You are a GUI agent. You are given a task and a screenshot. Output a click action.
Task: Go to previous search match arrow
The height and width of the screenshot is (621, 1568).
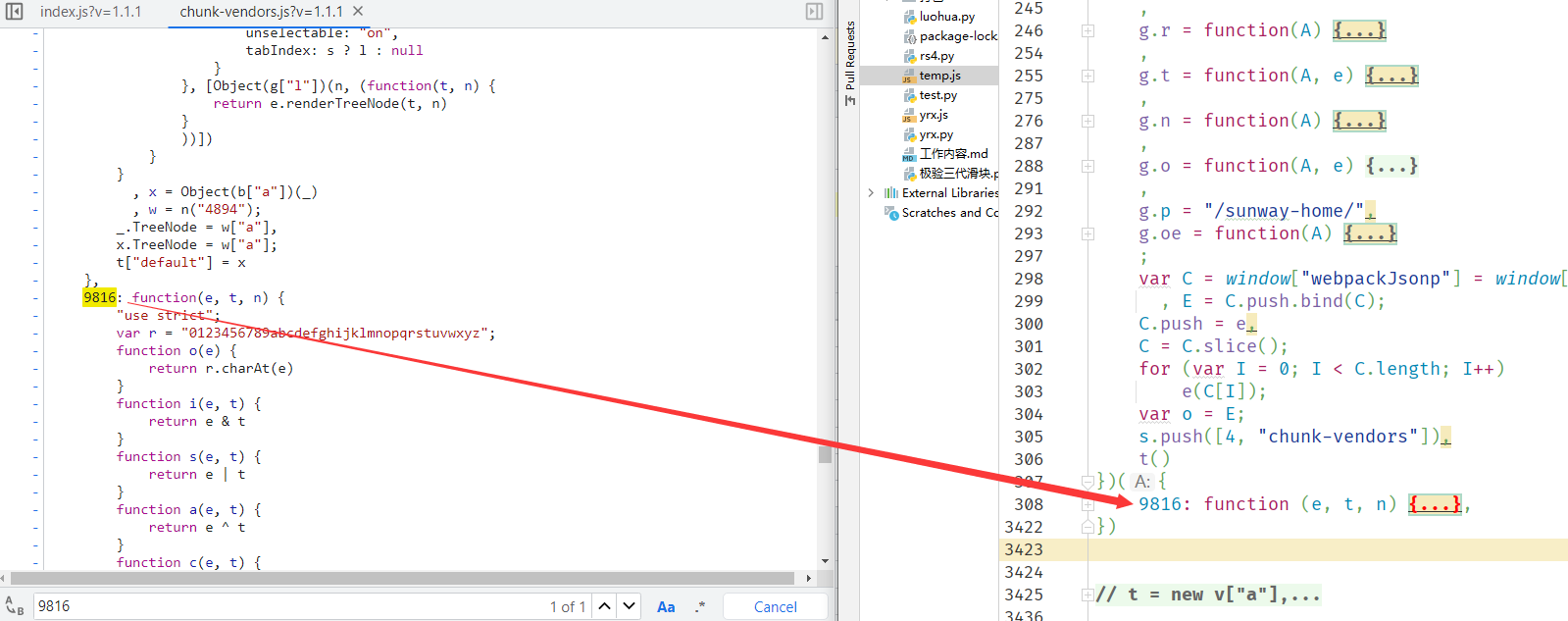tap(605, 606)
